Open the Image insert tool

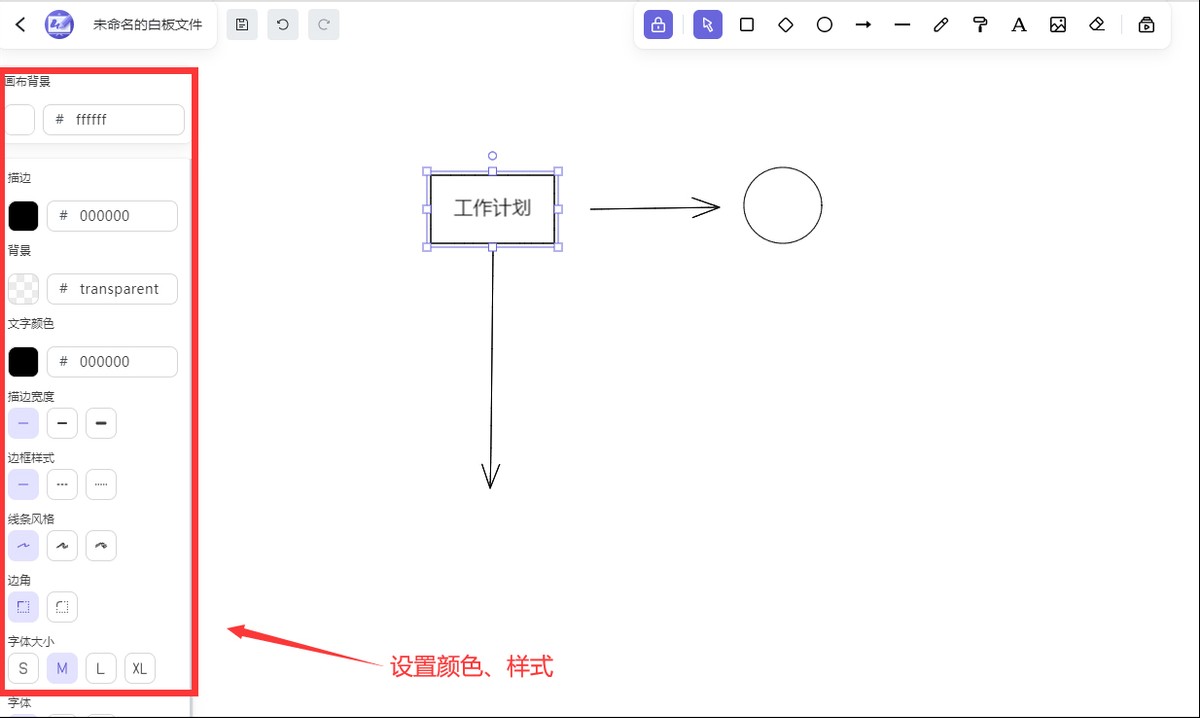(1058, 24)
